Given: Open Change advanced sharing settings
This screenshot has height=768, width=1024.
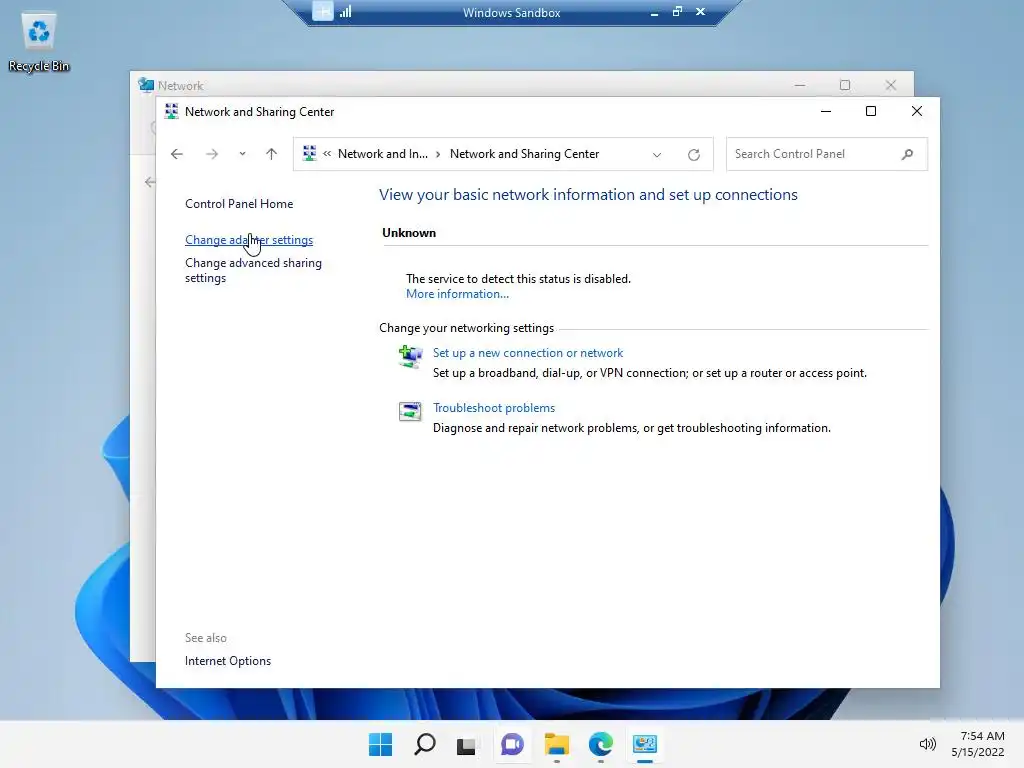Looking at the screenshot, I should [253, 270].
